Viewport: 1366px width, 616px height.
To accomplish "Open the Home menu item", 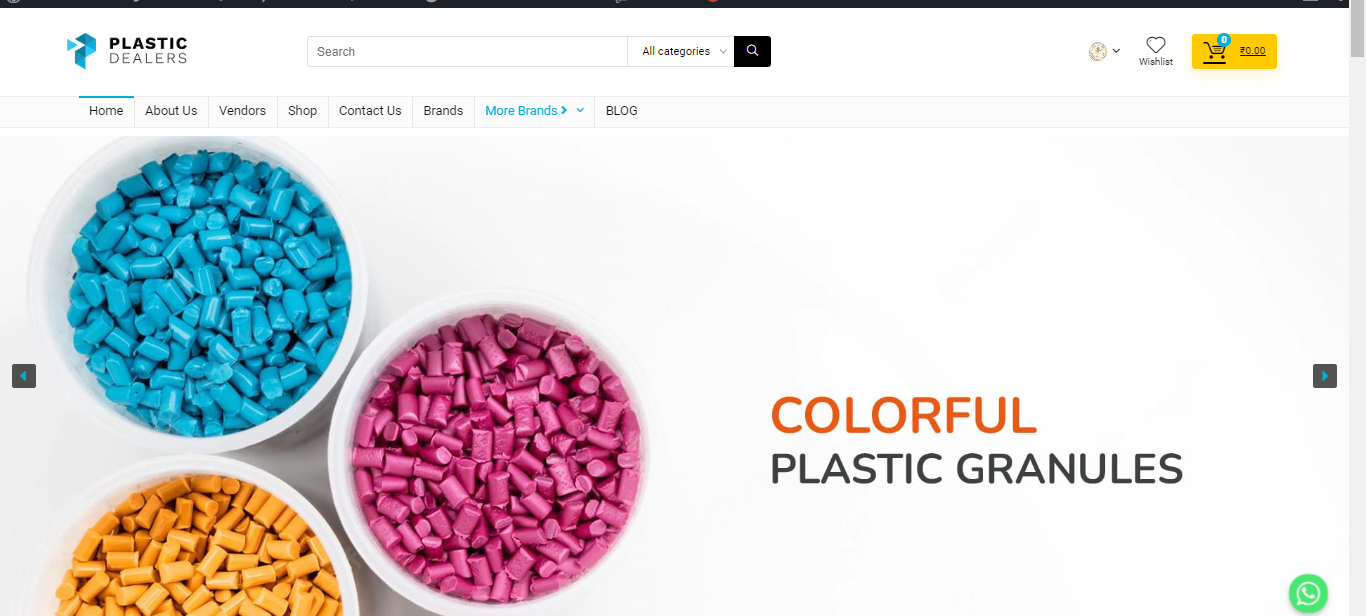I will [106, 111].
